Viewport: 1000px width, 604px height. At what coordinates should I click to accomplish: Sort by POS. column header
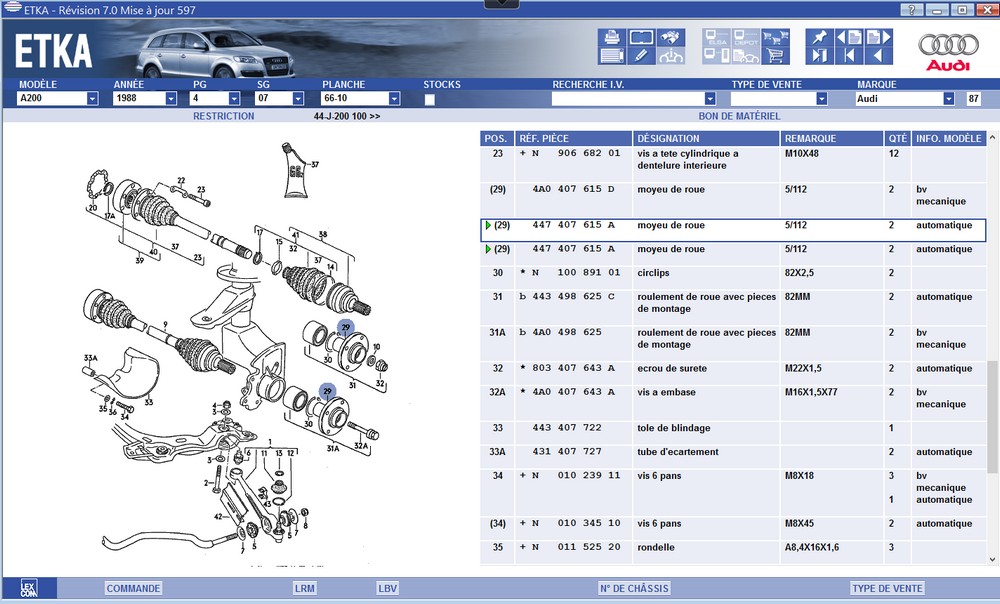496,138
